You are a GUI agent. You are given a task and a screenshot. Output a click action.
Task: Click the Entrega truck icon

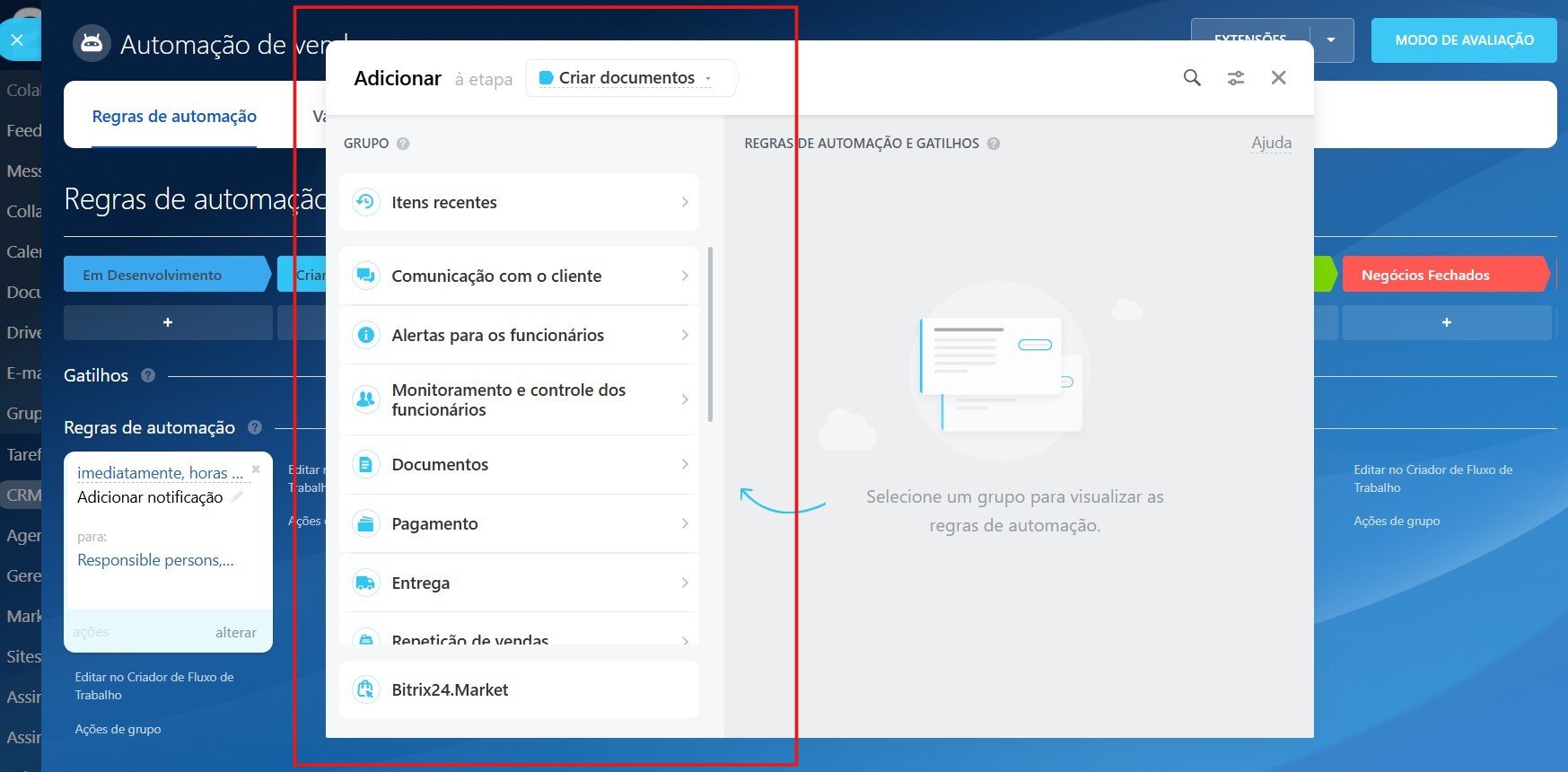(x=365, y=583)
